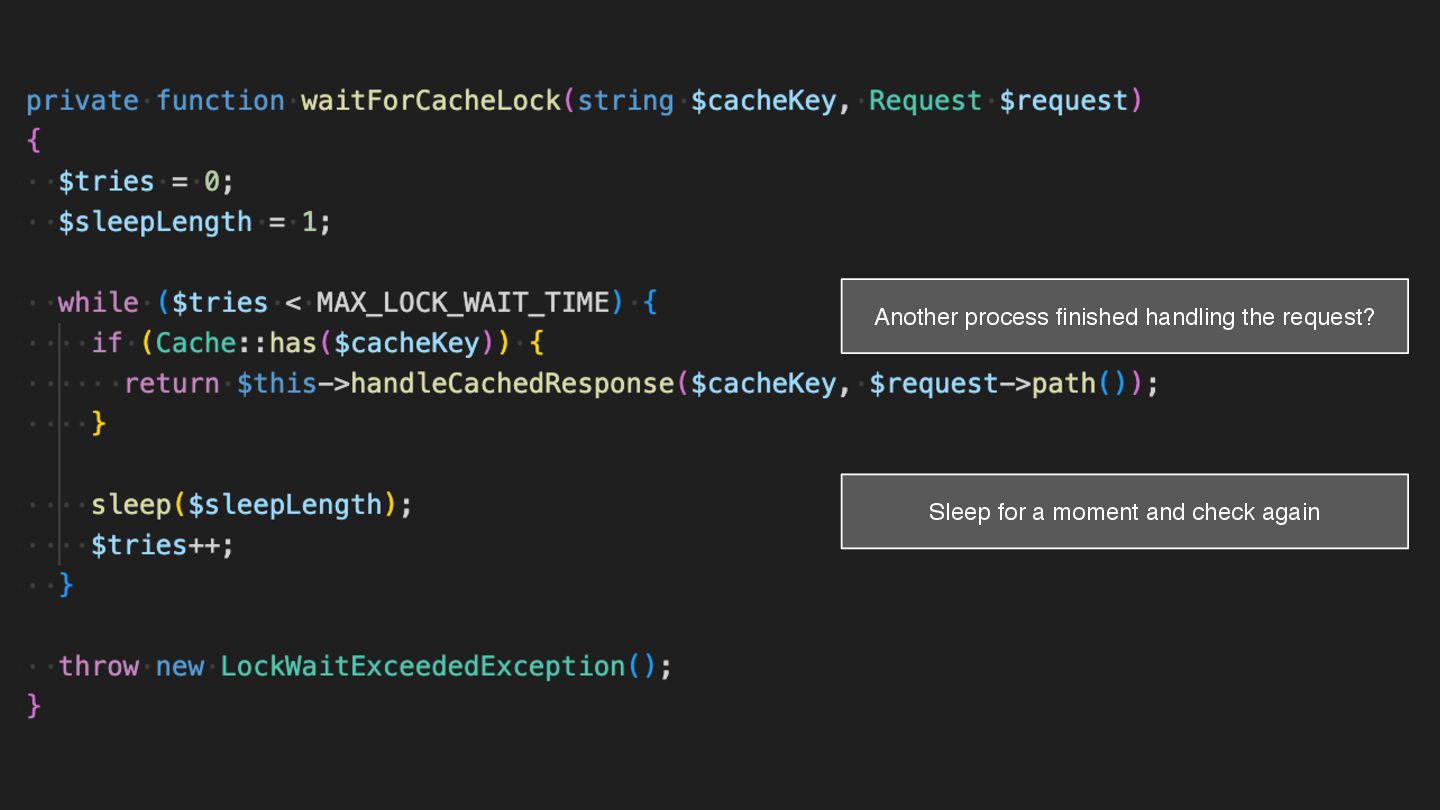Select the "string" type hint in the signature

(x=626, y=101)
